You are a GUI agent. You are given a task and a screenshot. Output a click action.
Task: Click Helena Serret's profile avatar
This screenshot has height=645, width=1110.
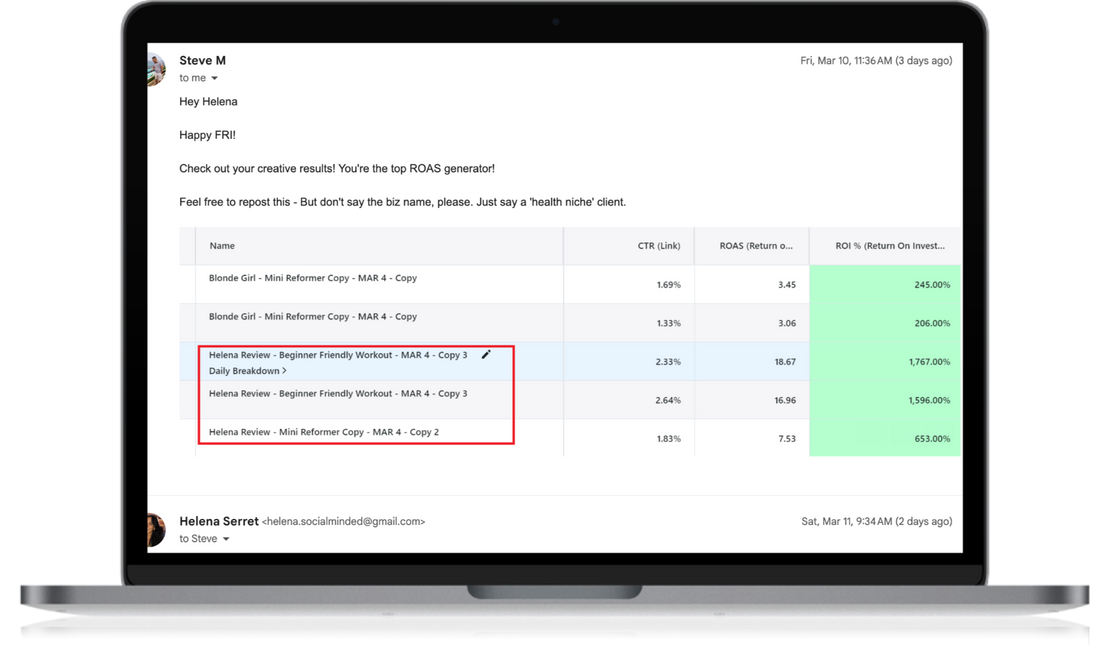[x=156, y=529]
